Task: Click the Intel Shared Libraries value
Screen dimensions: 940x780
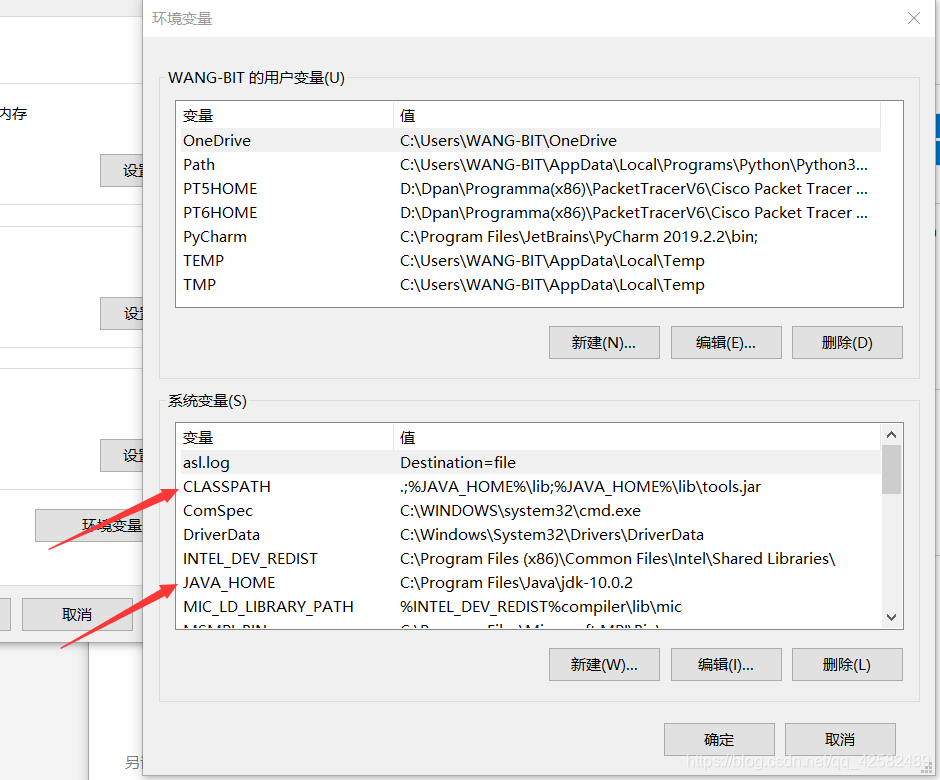Action: point(617,558)
